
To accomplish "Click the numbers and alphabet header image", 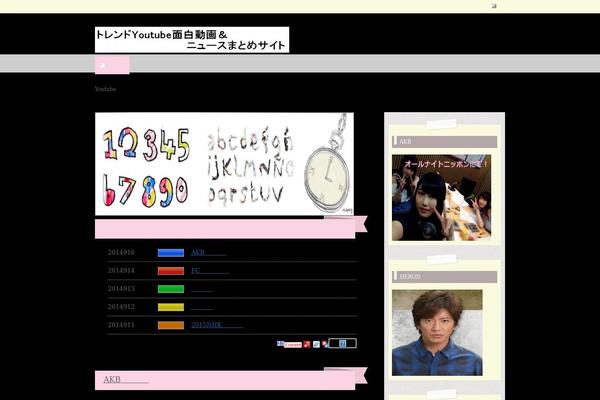I will click(x=224, y=164).
